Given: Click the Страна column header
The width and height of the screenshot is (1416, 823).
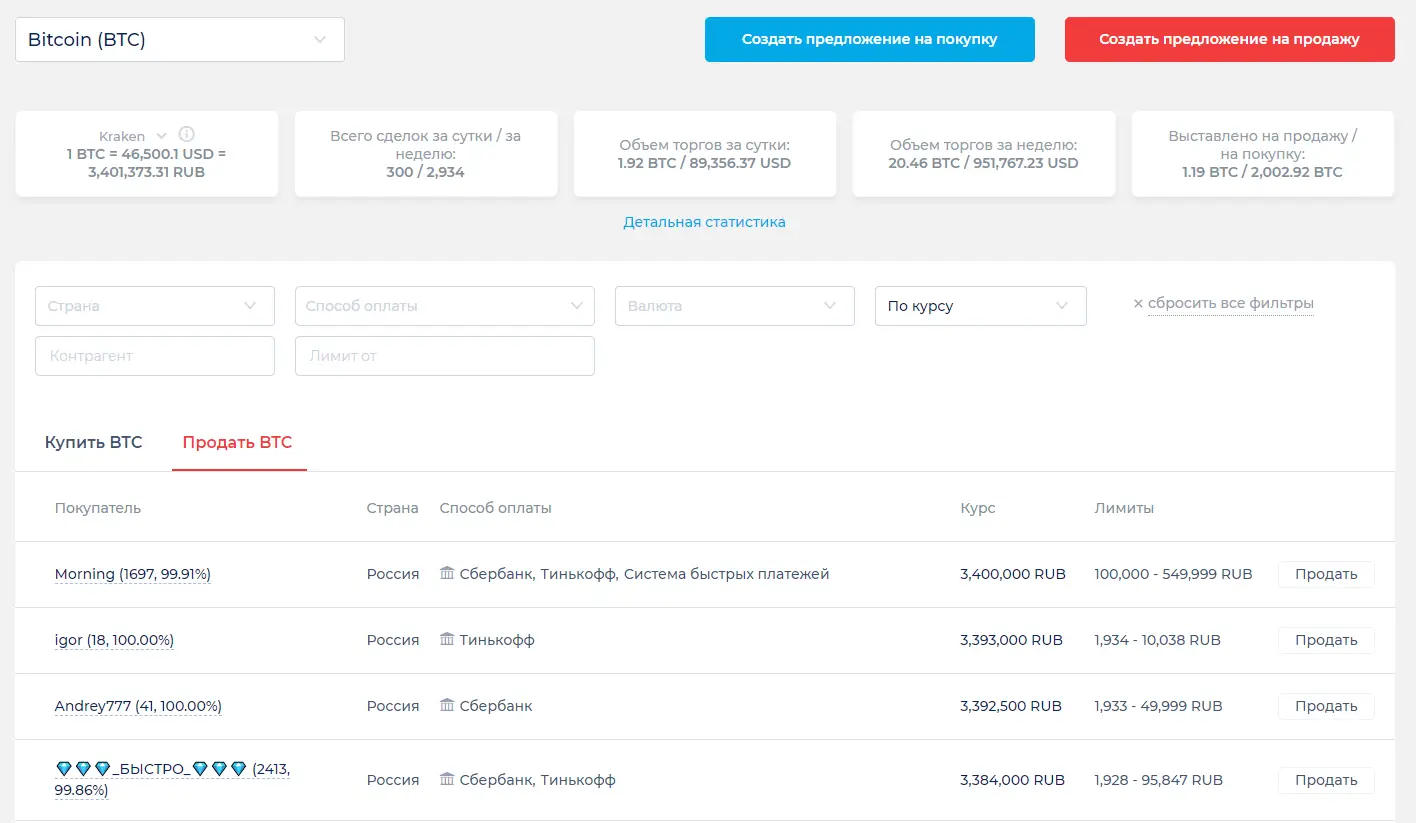Looking at the screenshot, I should point(393,508).
